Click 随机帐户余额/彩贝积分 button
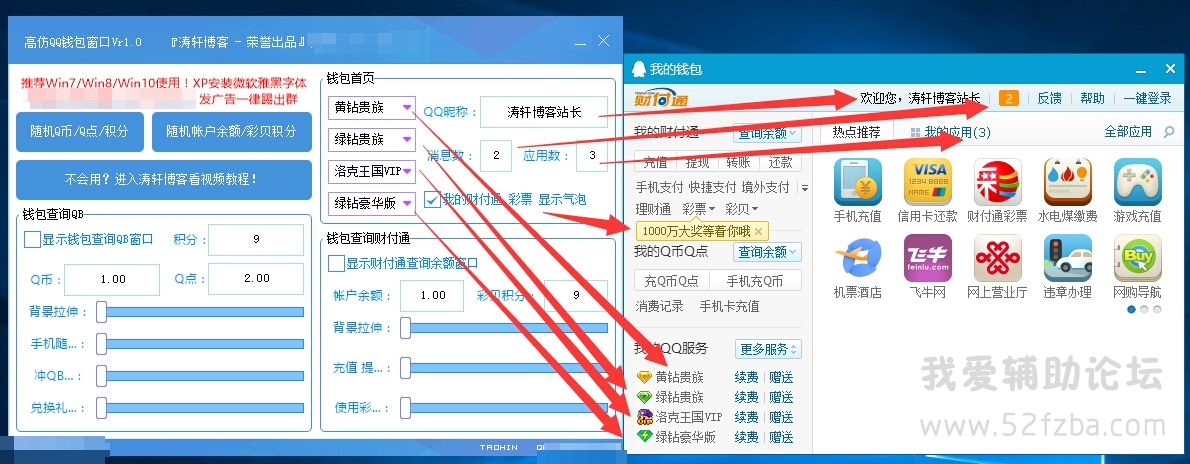 [231, 131]
